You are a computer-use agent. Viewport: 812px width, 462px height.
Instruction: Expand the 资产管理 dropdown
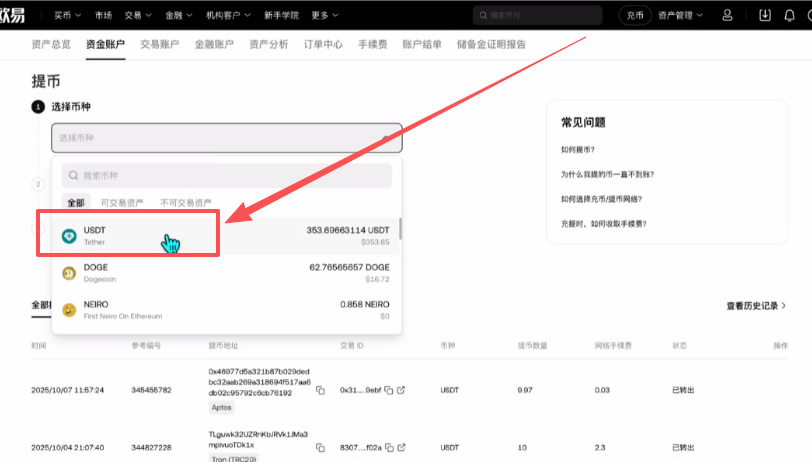point(680,16)
